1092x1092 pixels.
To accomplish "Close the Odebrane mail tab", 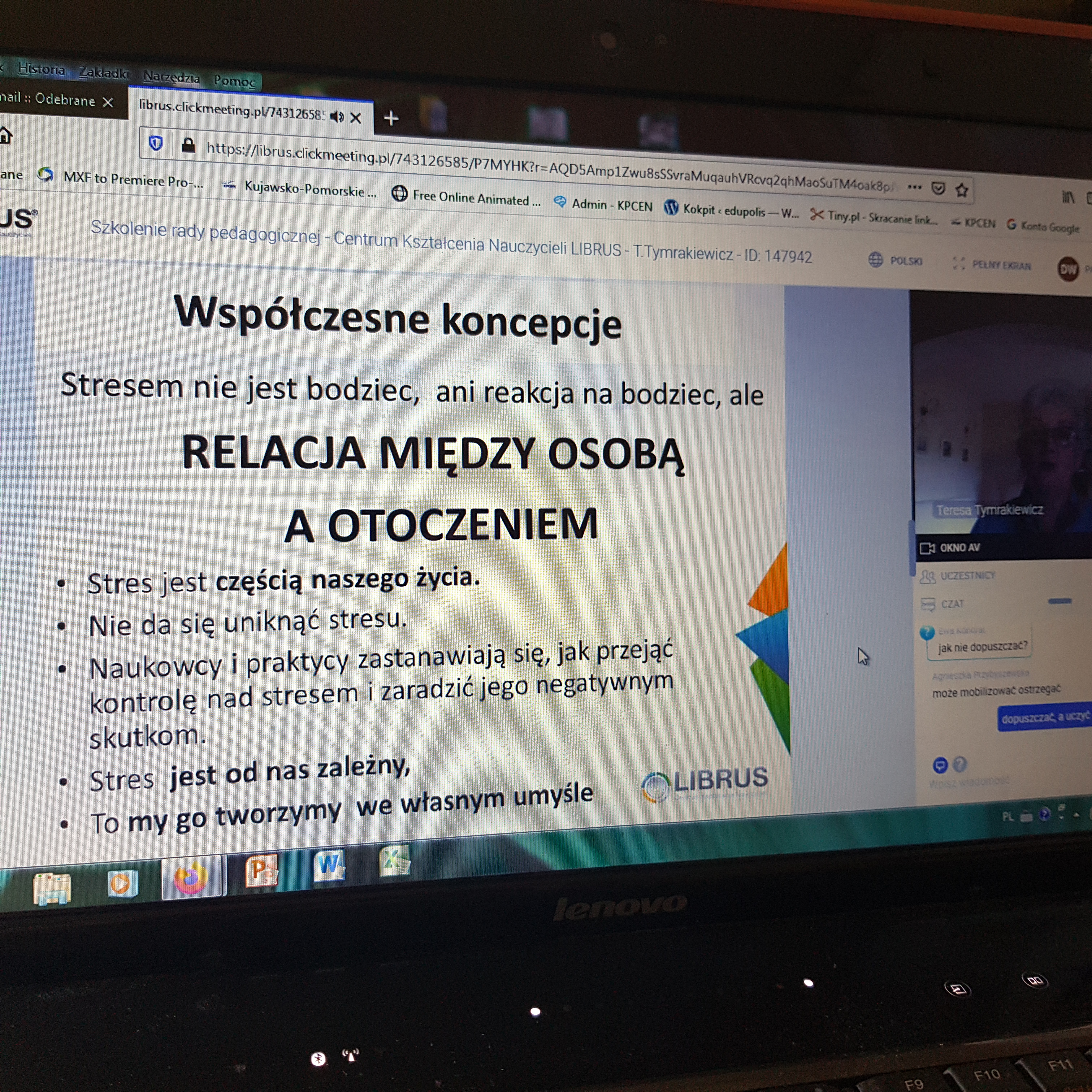I will (108, 102).
